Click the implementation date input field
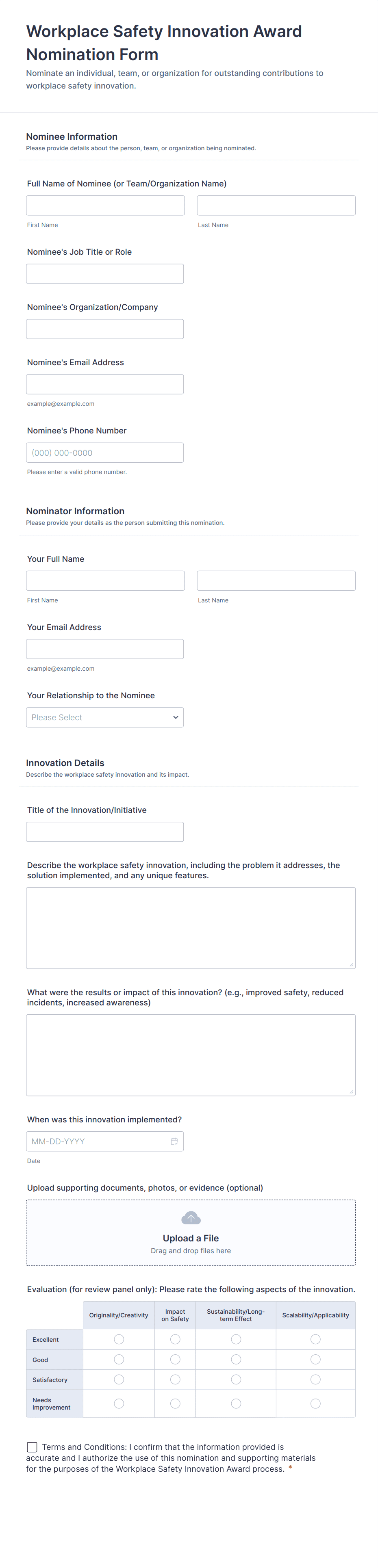The image size is (378, 1568). click(98, 1141)
